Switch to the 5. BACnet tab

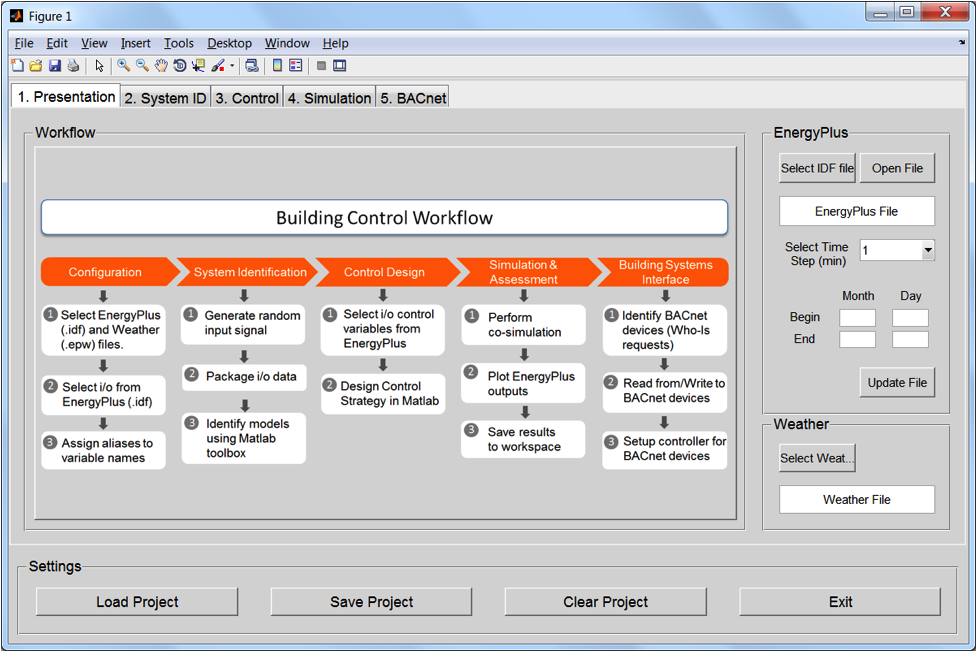coord(413,98)
